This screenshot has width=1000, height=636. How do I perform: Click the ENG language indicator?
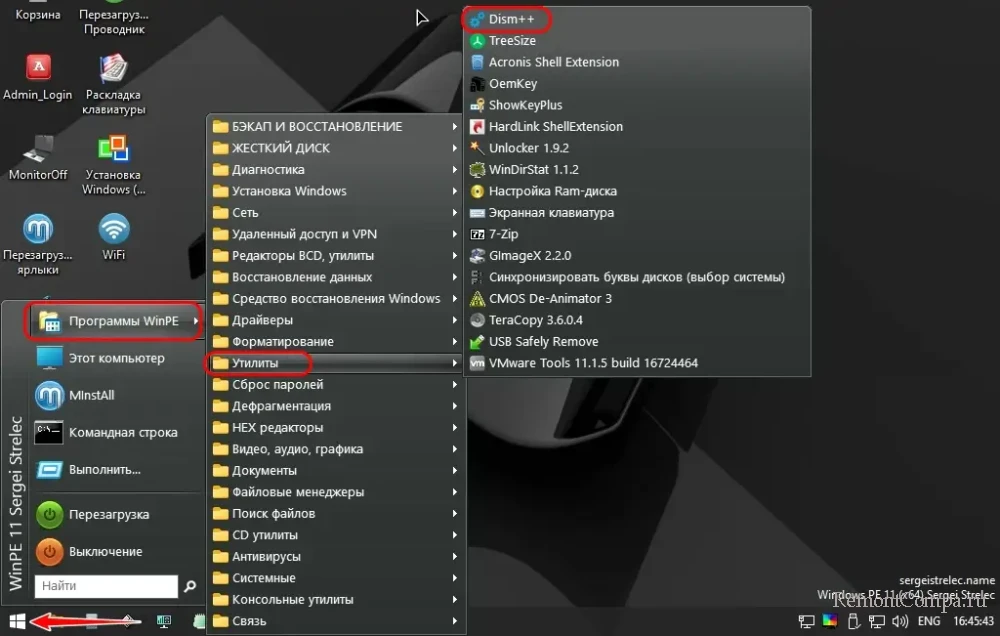929,621
